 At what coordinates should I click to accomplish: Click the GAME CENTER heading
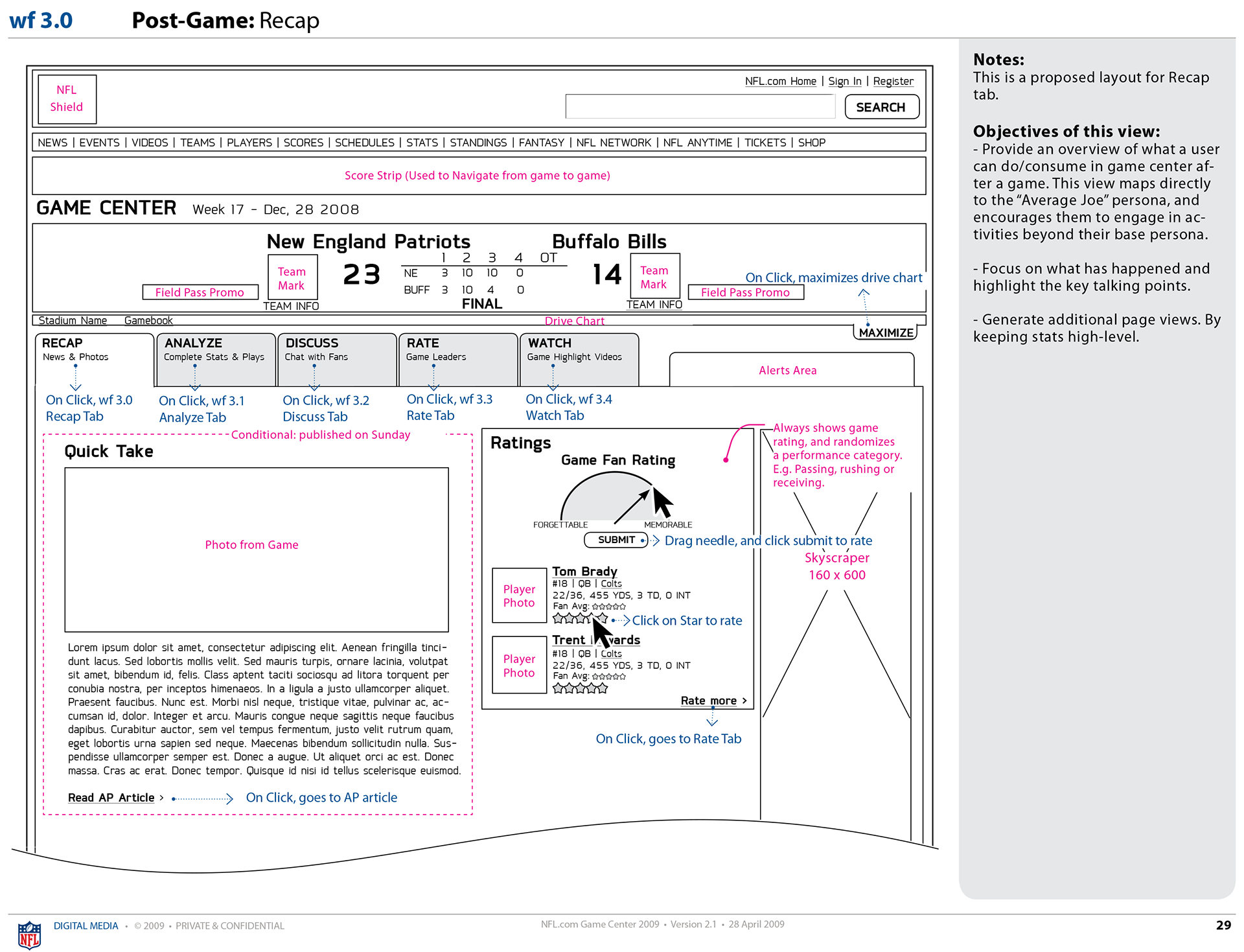tap(106, 208)
